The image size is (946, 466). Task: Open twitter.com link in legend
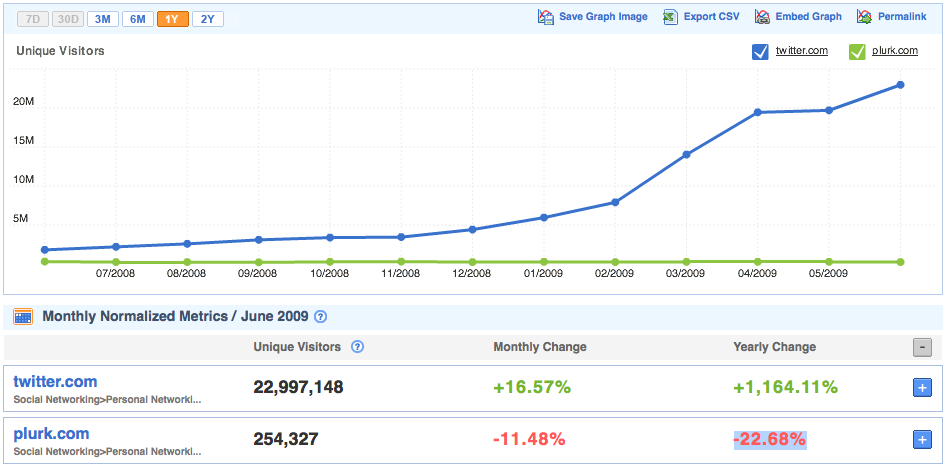coord(802,51)
